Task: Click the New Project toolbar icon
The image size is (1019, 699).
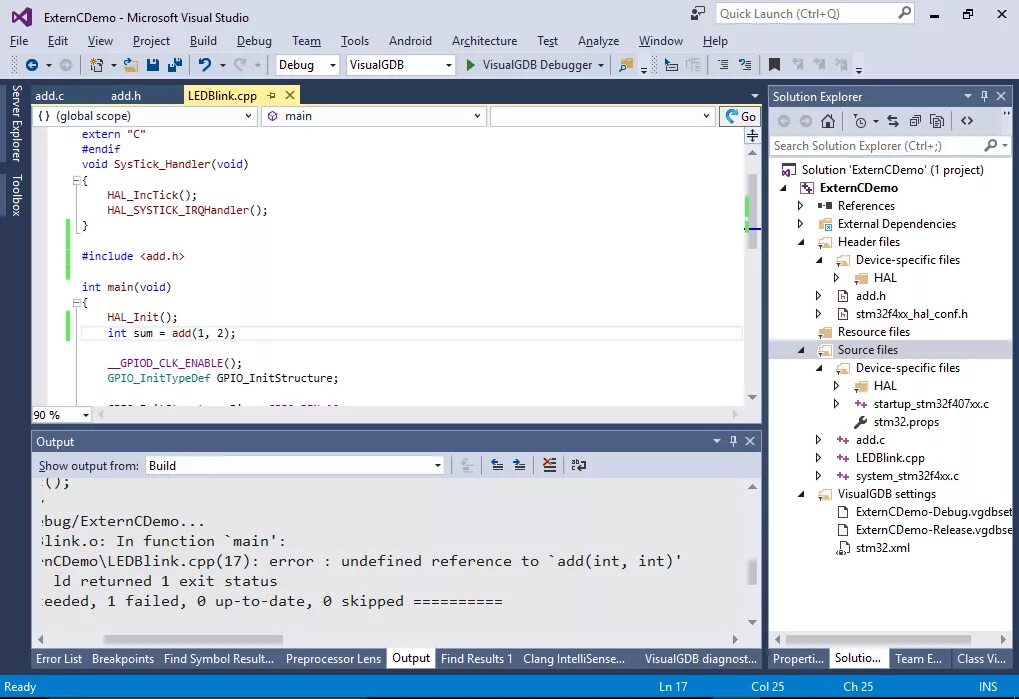Action: 96,65
